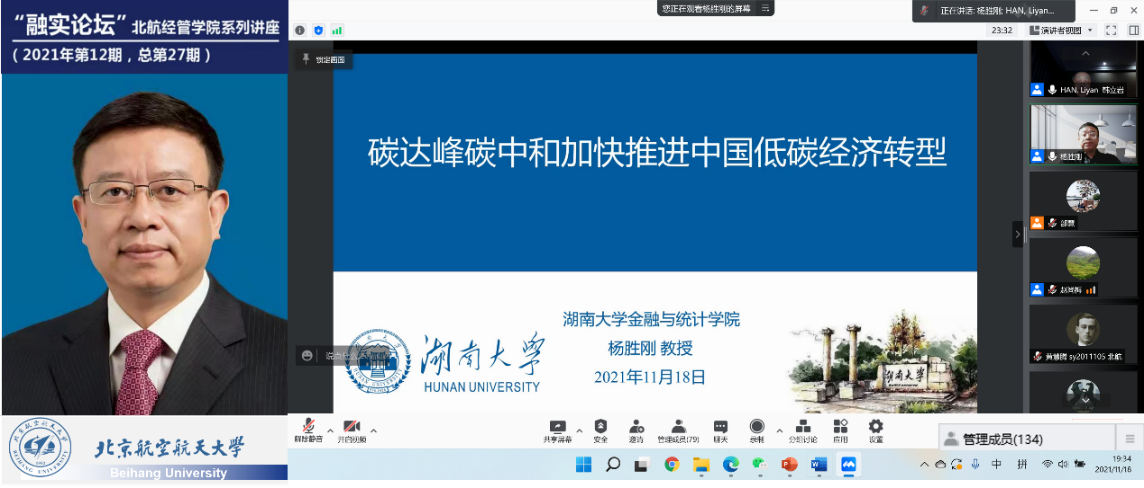Open PowerPoint from the Windows taskbar
Image resolution: width=1144 pixels, height=488 pixels.
[x=789, y=464]
